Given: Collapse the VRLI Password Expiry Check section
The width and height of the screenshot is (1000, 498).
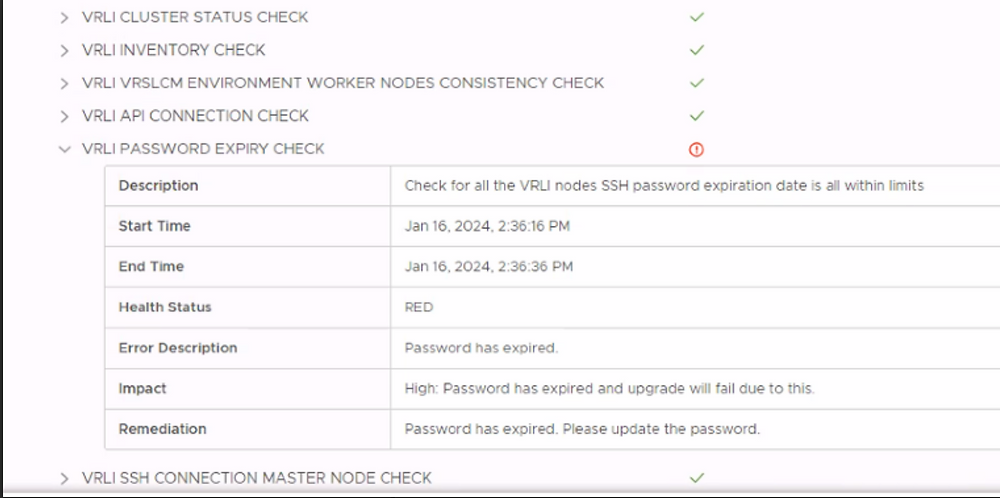Looking at the screenshot, I should click(64, 149).
